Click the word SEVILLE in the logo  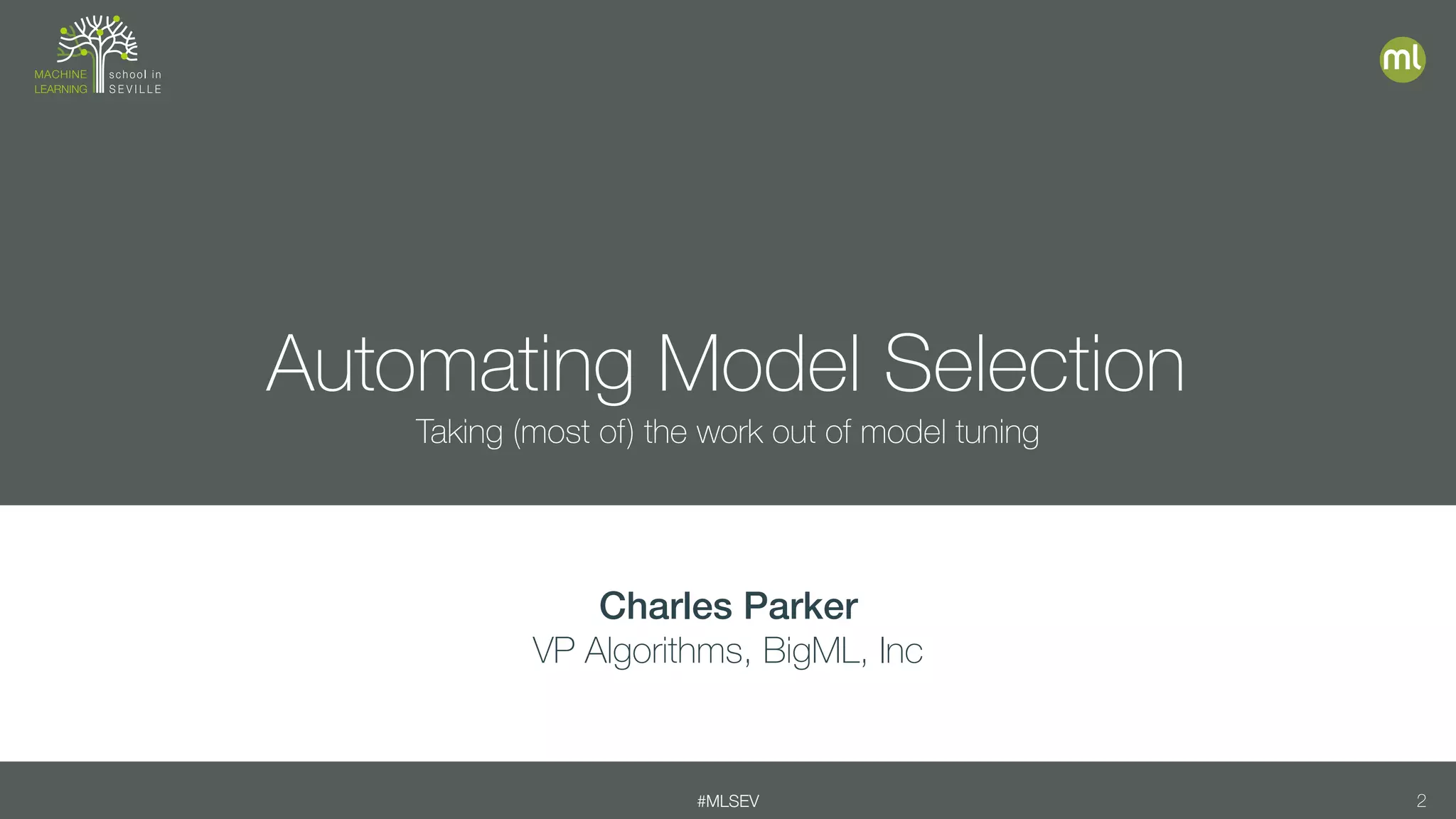pyautogui.click(x=135, y=89)
